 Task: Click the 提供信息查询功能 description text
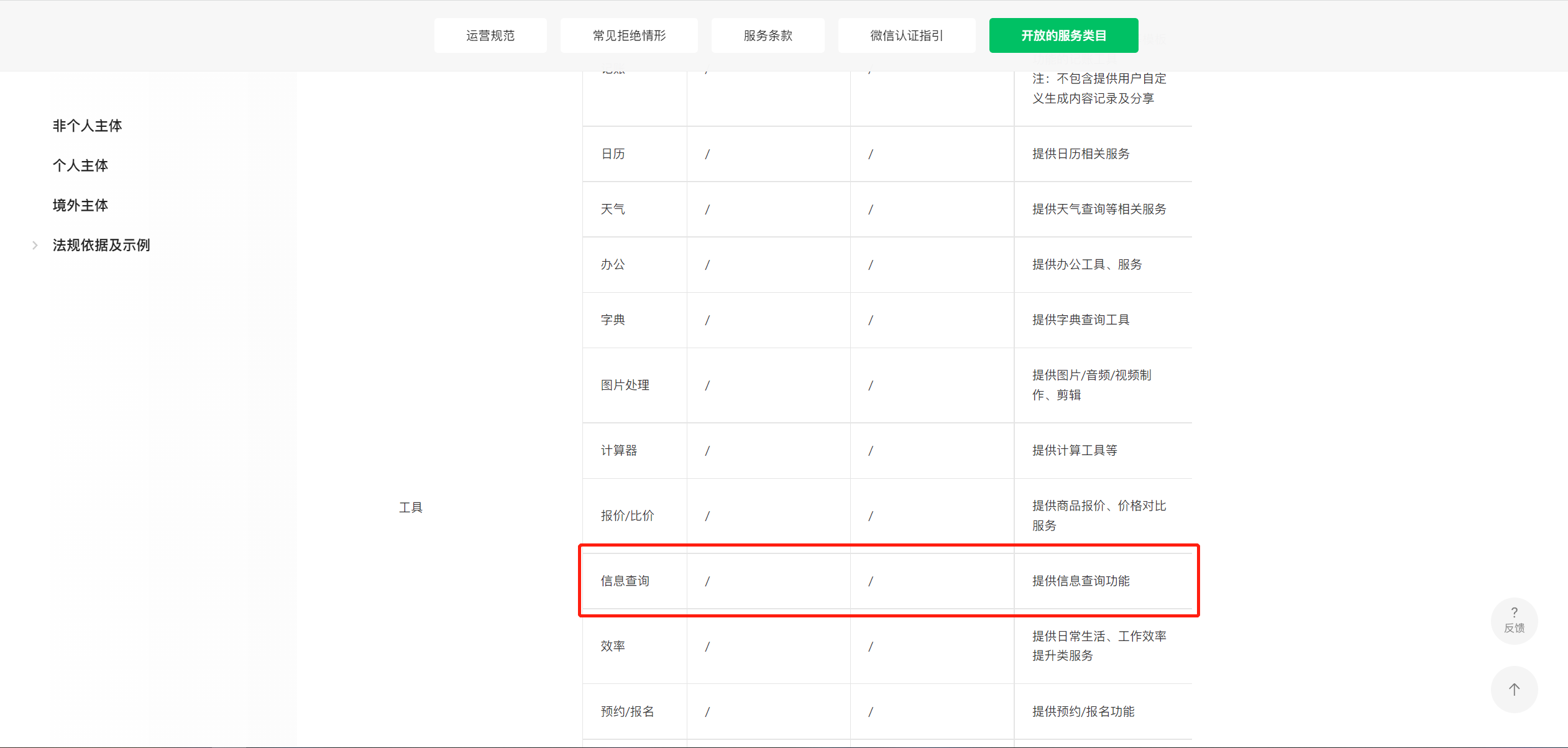[x=1081, y=581]
